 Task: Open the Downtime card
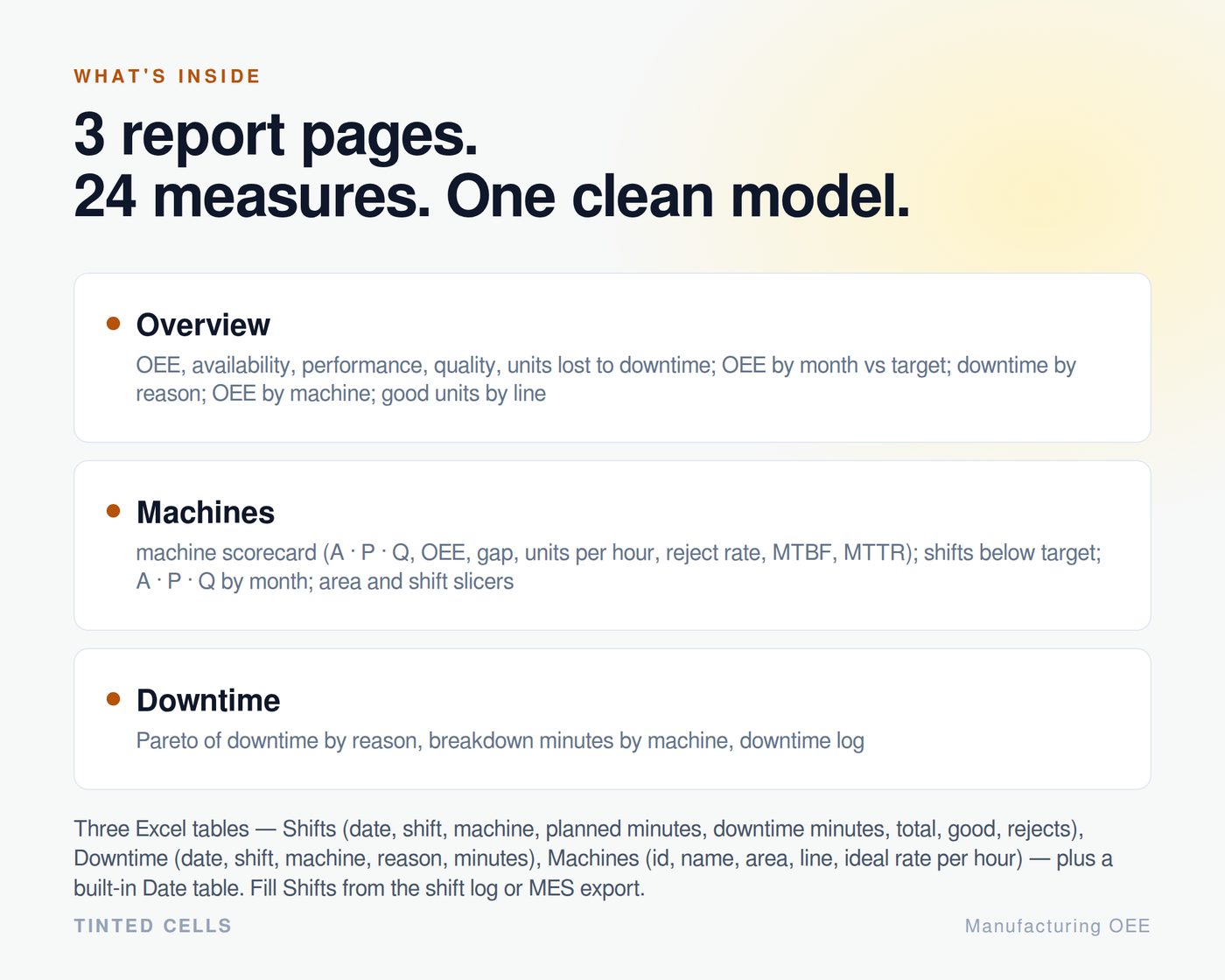click(612, 719)
